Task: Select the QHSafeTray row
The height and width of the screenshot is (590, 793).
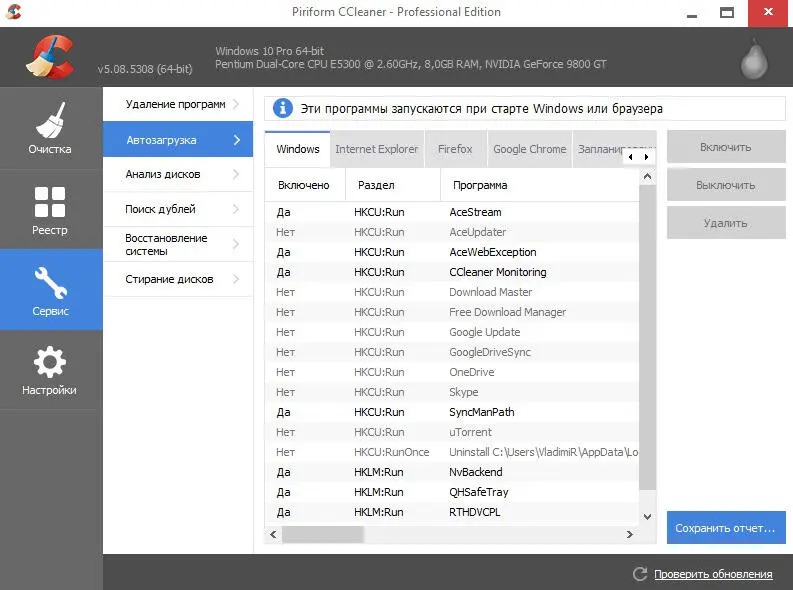Action: 452,492
